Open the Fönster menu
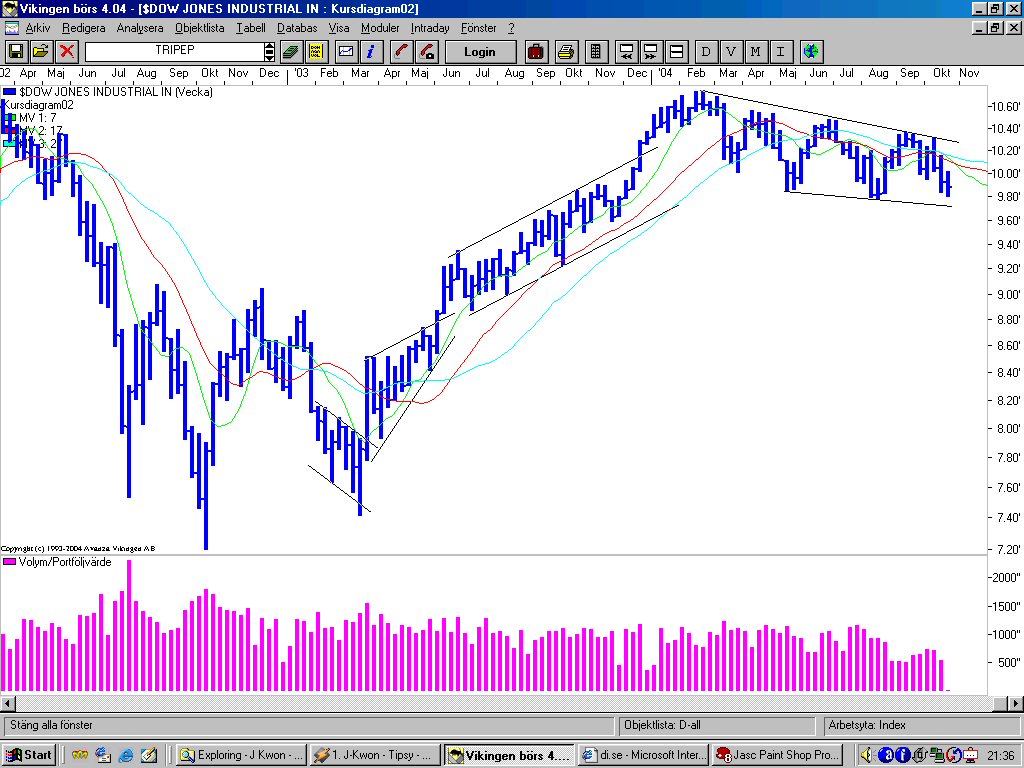This screenshot has height=768, width=1024. coord(479,28)
